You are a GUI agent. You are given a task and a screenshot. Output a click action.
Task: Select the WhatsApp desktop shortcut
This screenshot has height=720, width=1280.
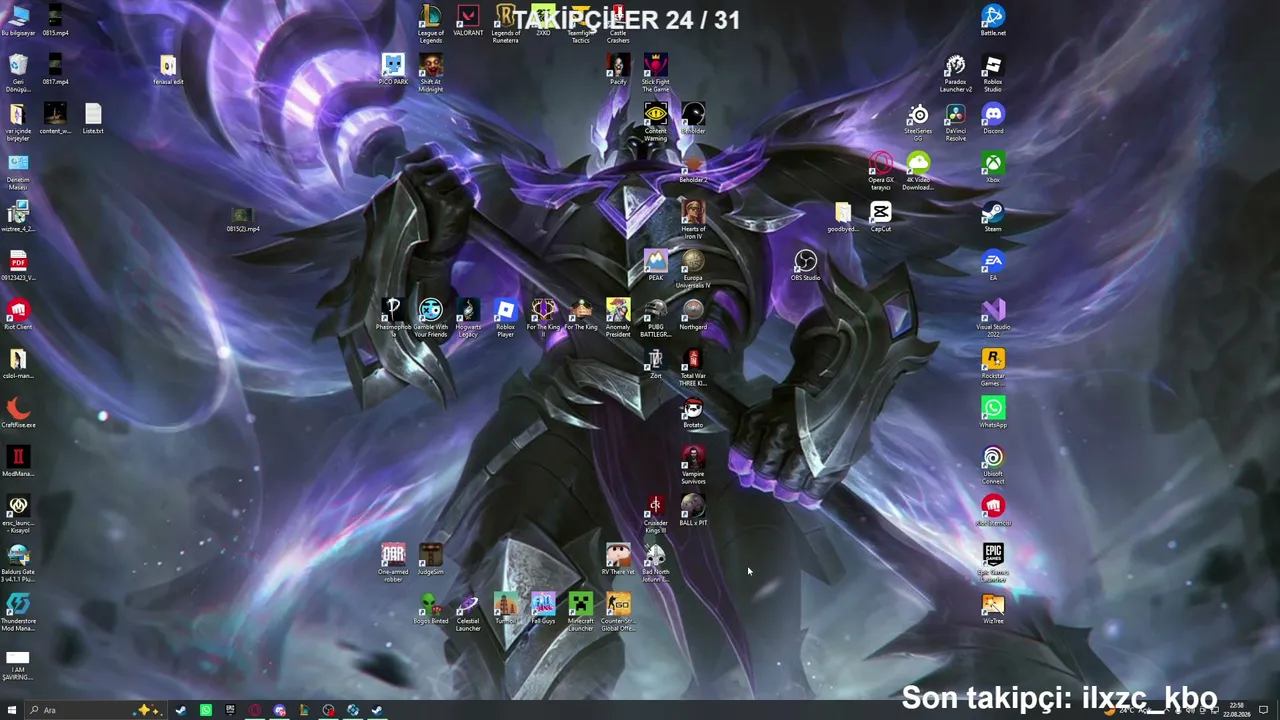click(993, 413)
